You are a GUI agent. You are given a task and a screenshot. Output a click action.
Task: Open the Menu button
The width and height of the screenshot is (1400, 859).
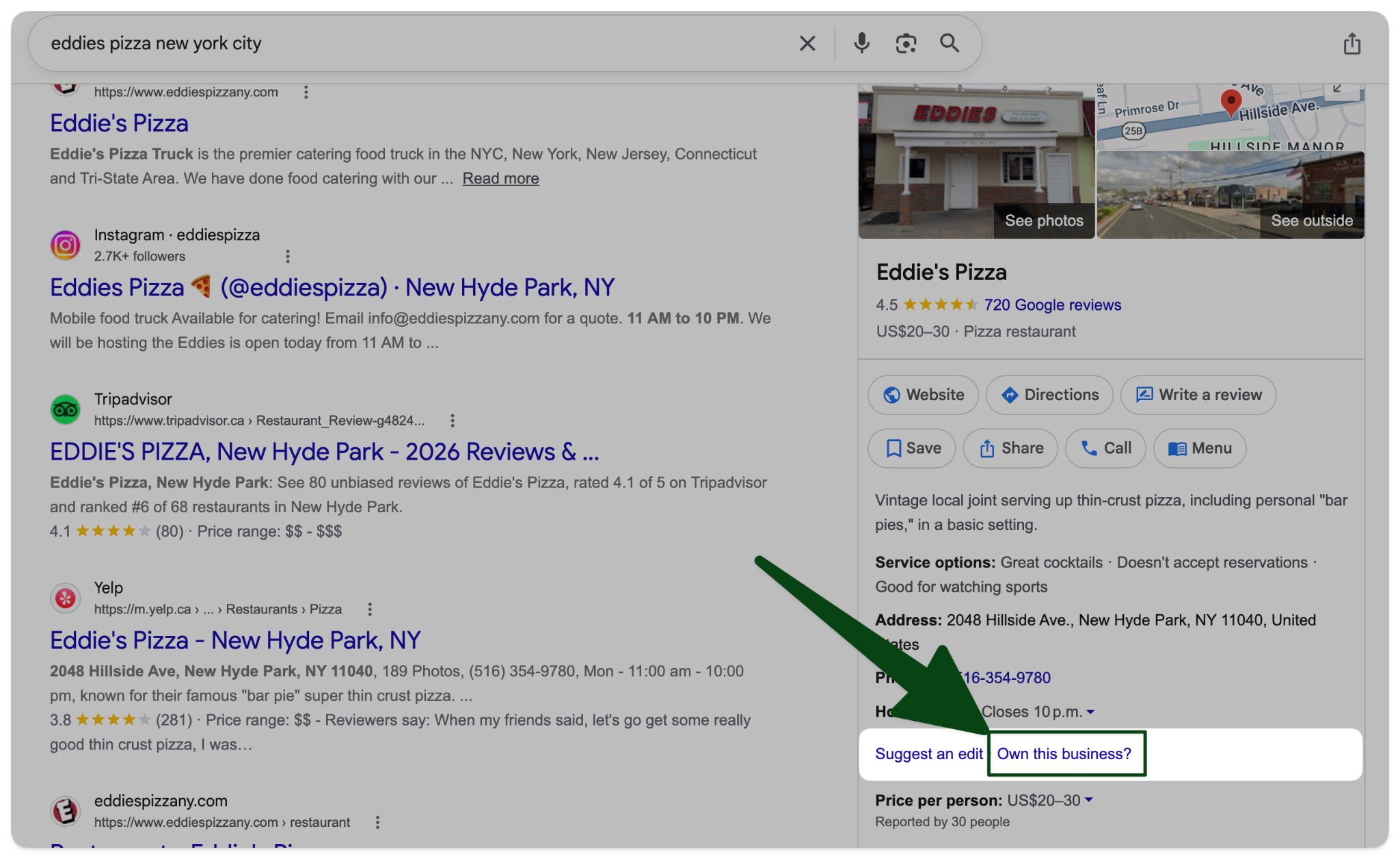pyautogui.click(x=1200, y=448)
